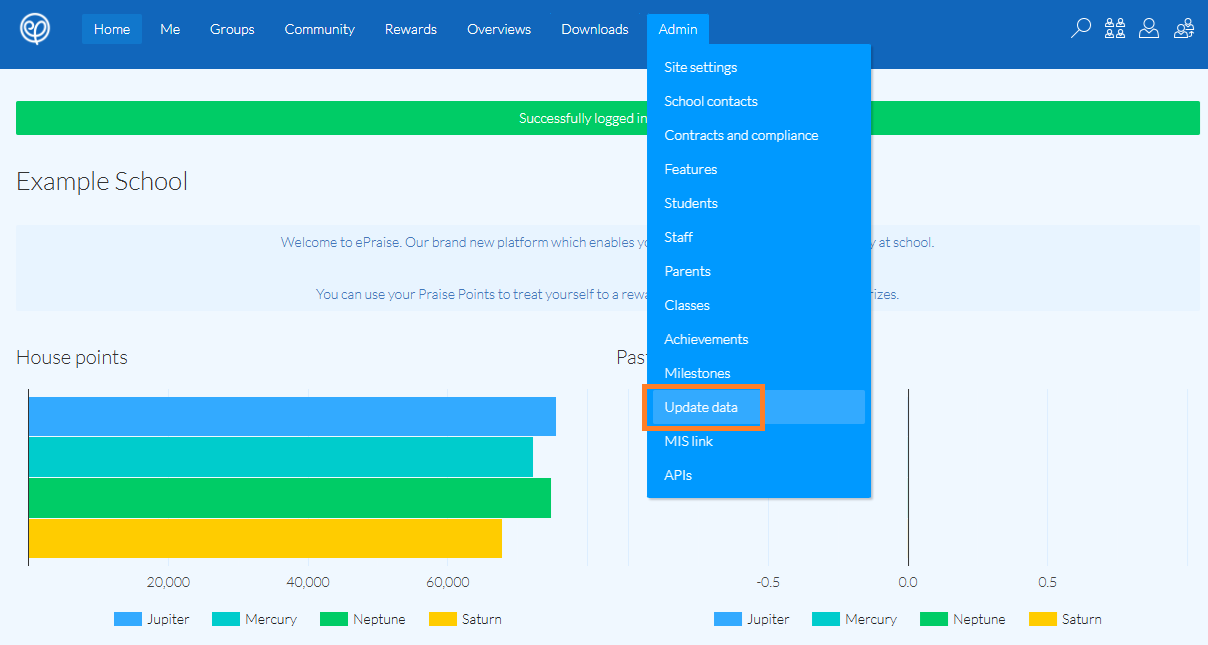Open the Admin dropdown menu
The image size is (1208, 645).
click(678, 29)
